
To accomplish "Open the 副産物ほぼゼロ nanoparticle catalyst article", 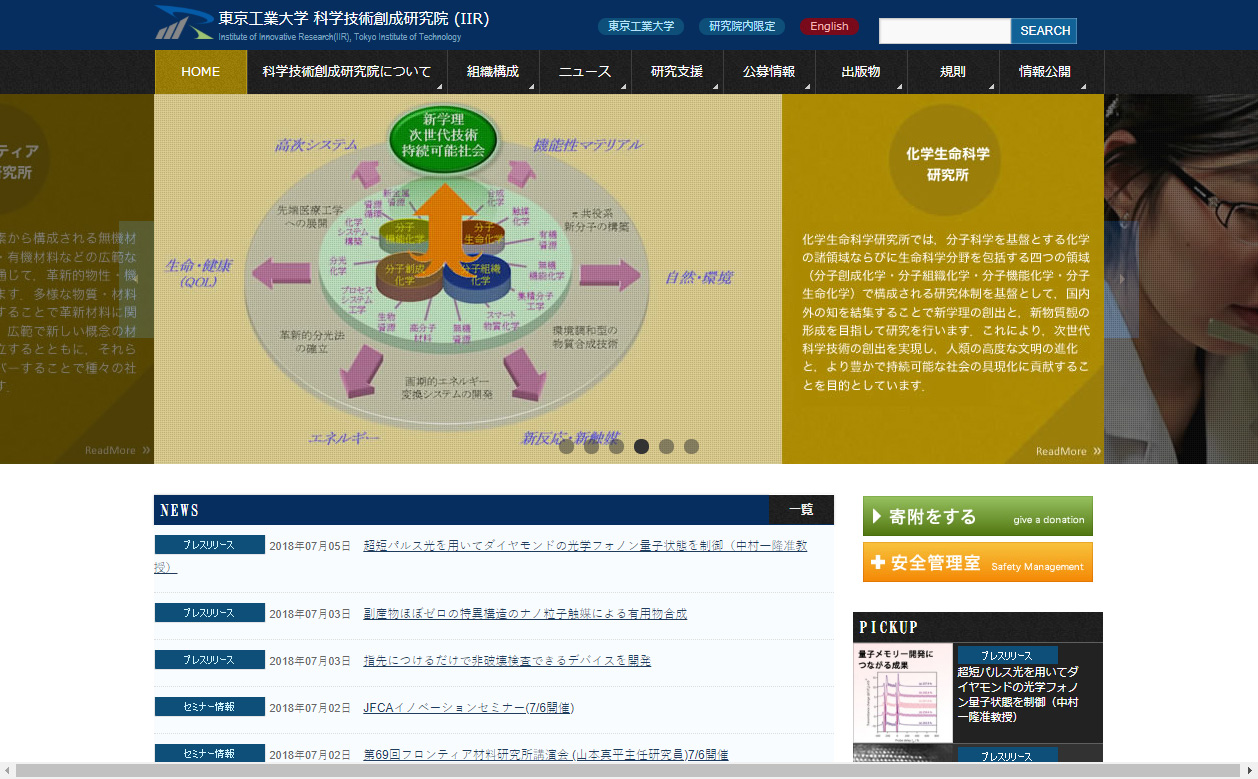I will tap(525, 613).
